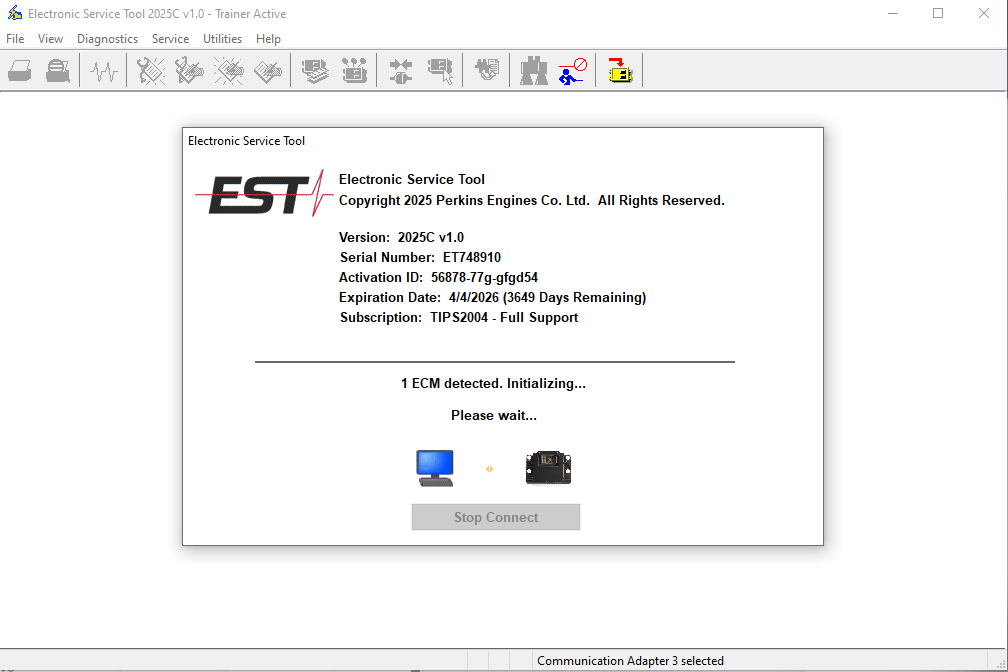Click the blue computer monitor image

point(435,468)
